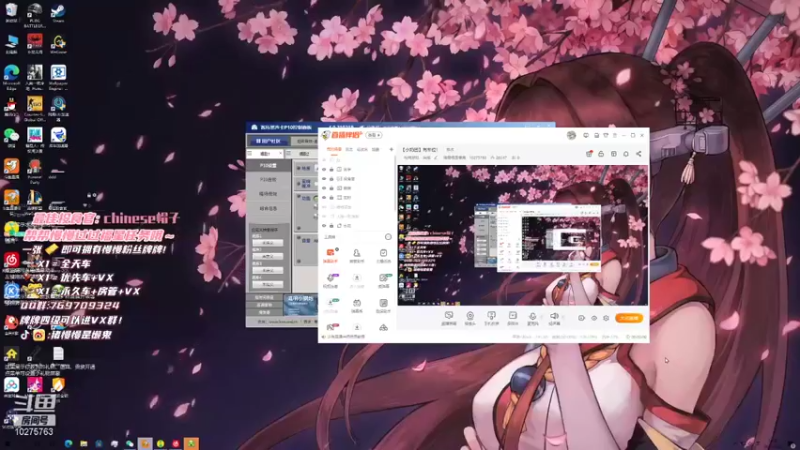Screen dimensions: 800x450
Task: Toggle the preview eye icon next to settings gear
Action: coord(594,318)
